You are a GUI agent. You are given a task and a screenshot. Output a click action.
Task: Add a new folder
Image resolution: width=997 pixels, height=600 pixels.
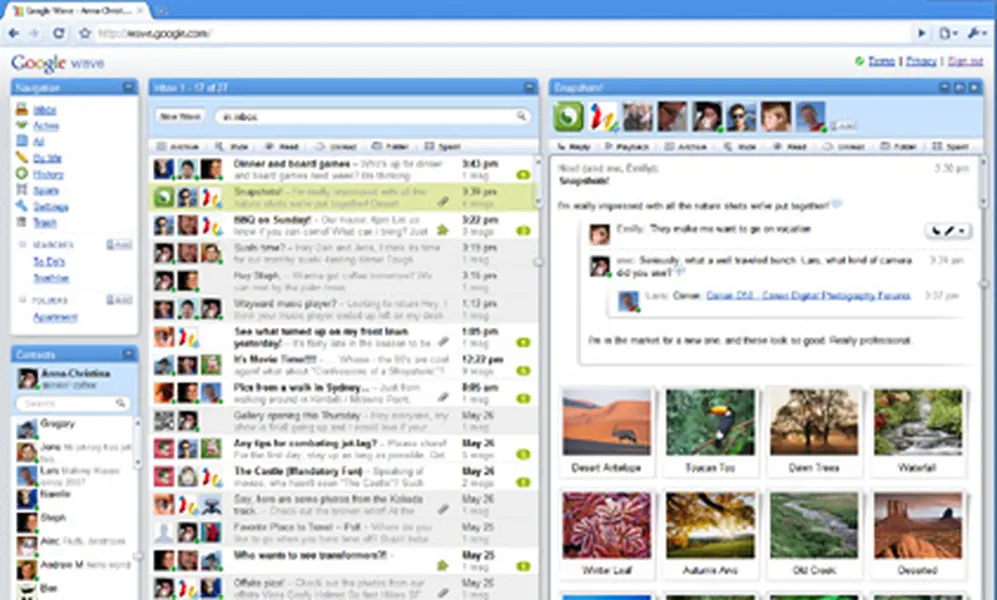[x=119, y=300]
